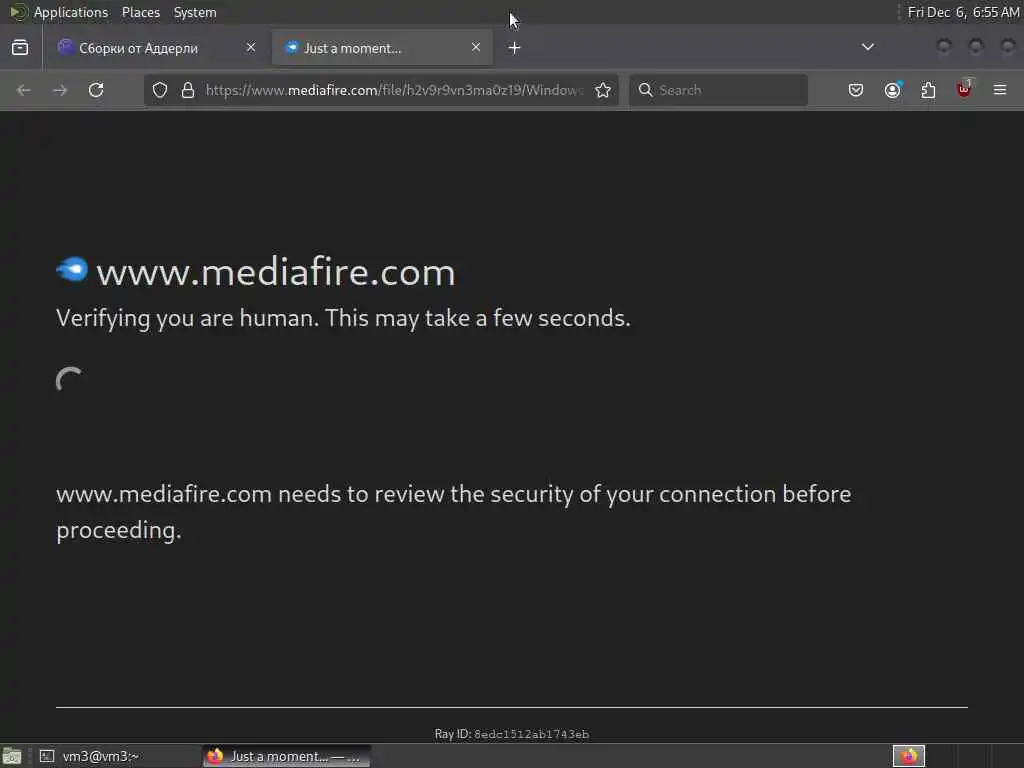Open the System menu
The height and width of the screenshot is (768, 1024).
tap(195, 12)
